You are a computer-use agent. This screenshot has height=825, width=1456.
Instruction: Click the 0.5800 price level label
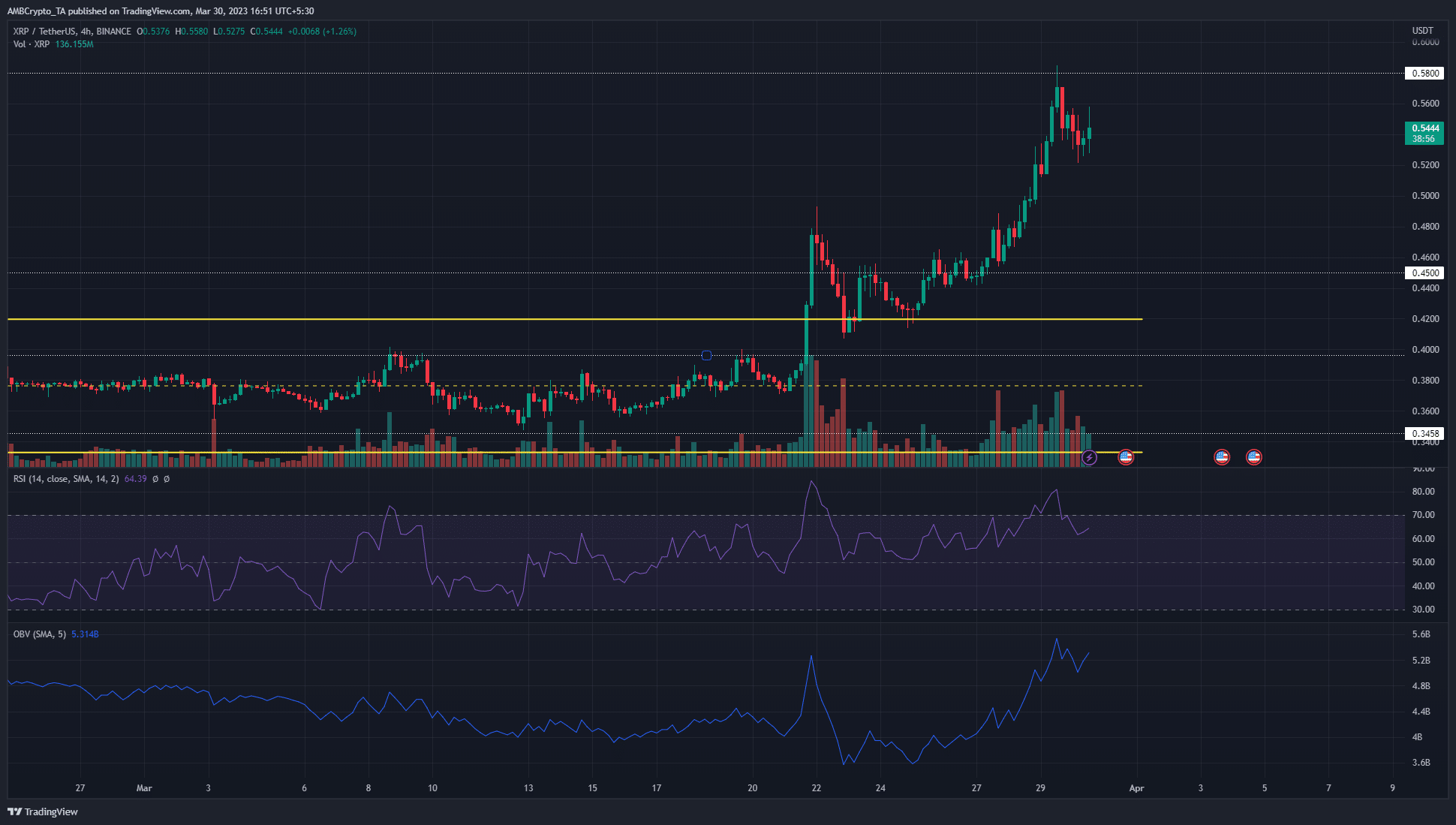tap(1424, 73)
